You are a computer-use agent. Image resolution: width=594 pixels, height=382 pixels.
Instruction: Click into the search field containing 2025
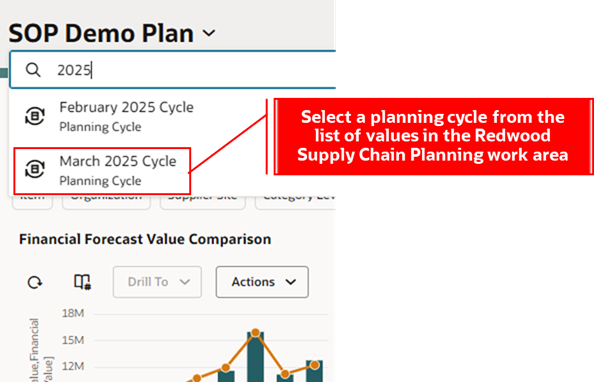point(173,70)
